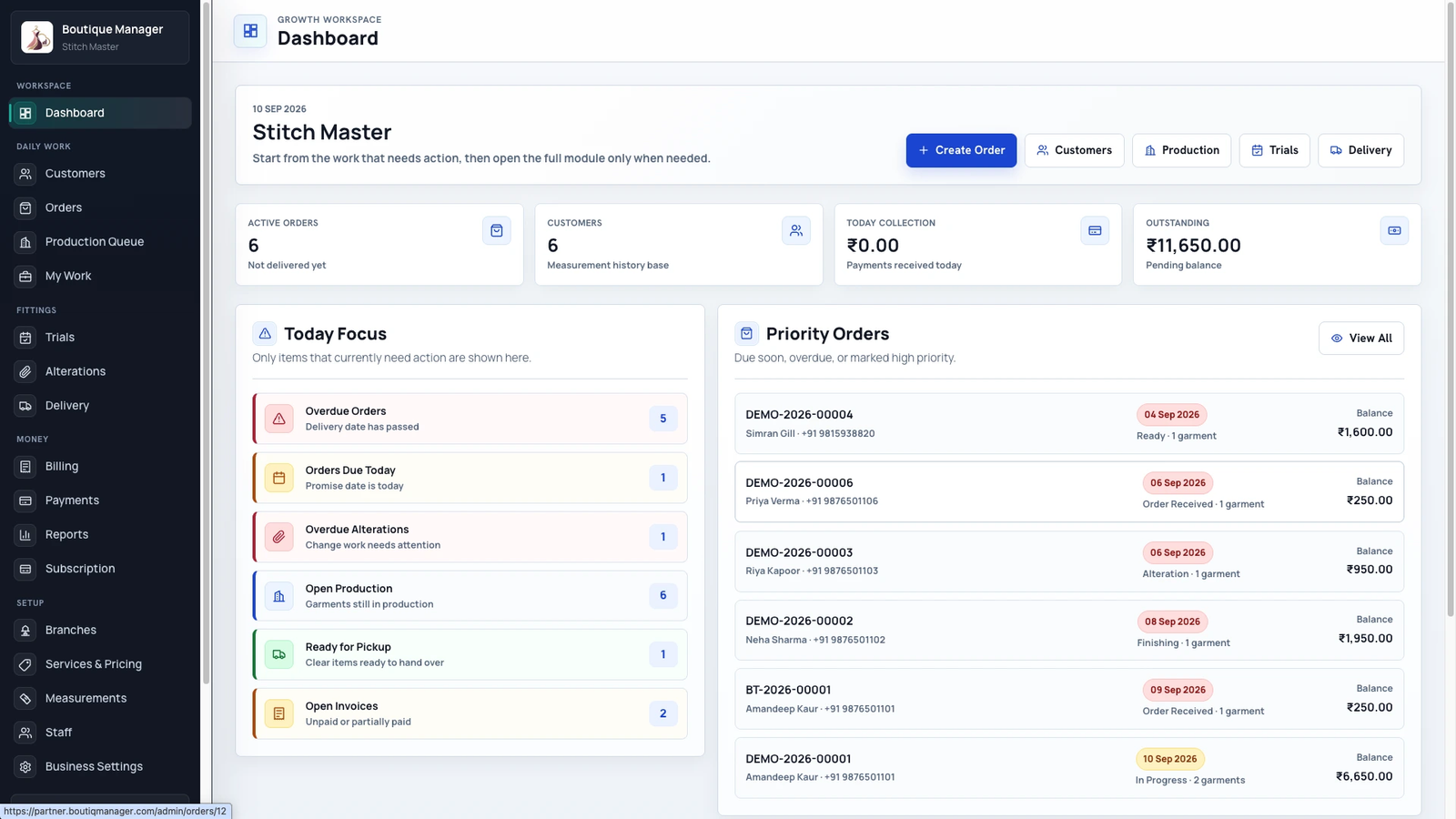Click order number DEMO-2026-00006
Image resolution: width=1456 pixels, height=819 pixels.
tap(799, 483)
